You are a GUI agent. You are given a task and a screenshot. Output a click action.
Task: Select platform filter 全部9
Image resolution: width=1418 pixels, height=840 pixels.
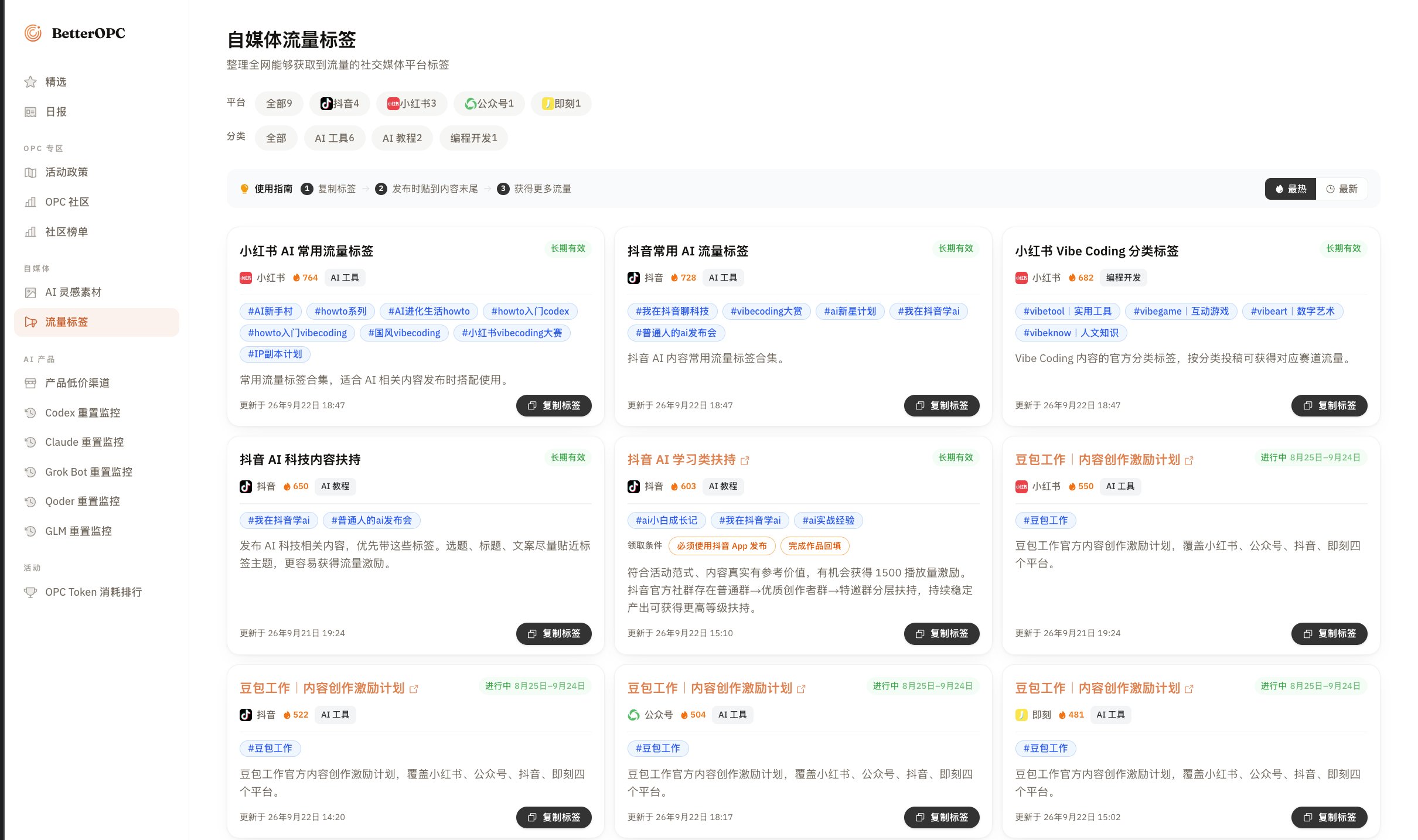tap(279, 104)
